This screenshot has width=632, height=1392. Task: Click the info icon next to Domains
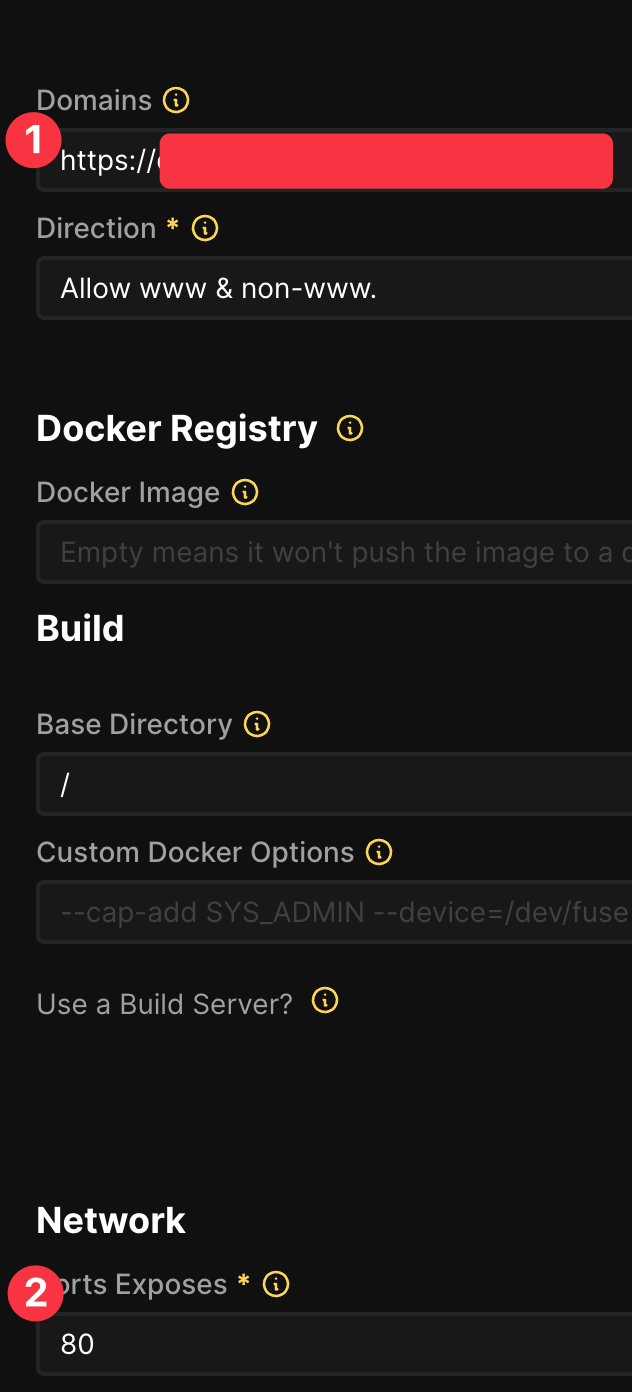pos(176,100)
